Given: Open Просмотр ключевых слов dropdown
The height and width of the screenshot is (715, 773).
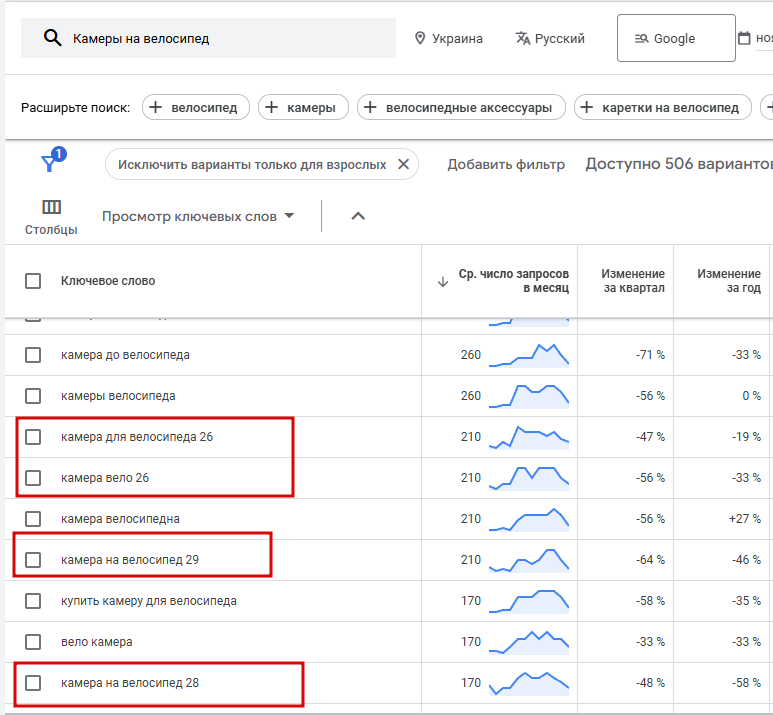Looking at the screenshot, I should pyautogui.click(x=198, y=216).
